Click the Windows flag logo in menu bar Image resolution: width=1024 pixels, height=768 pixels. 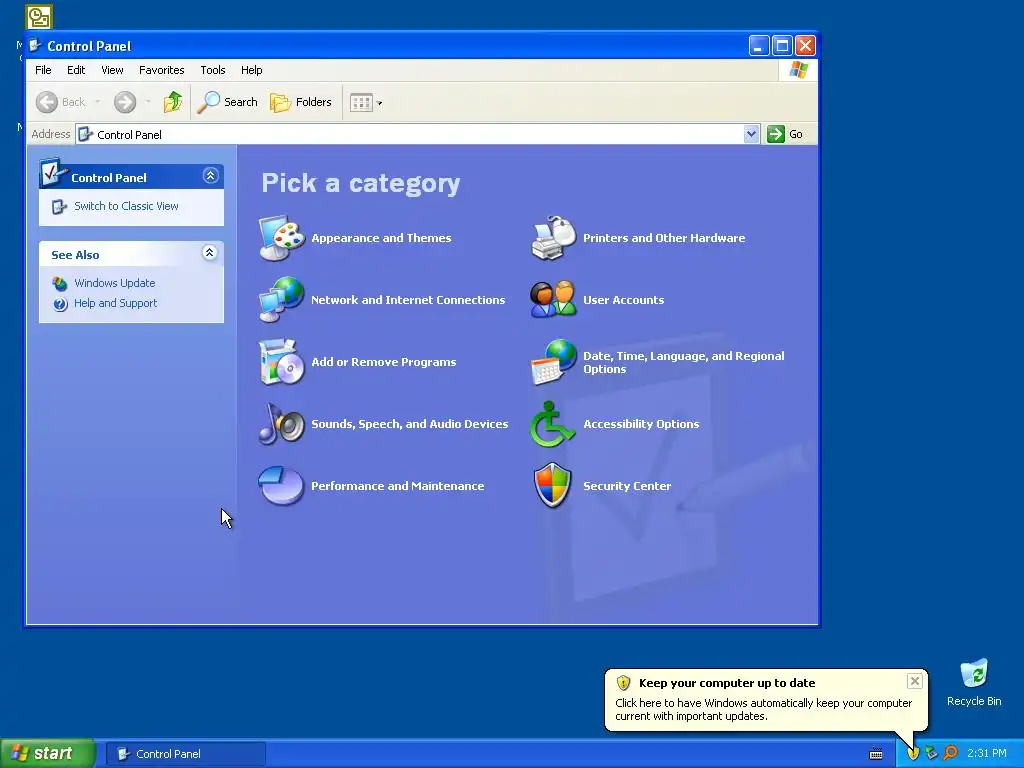point(798,70)
